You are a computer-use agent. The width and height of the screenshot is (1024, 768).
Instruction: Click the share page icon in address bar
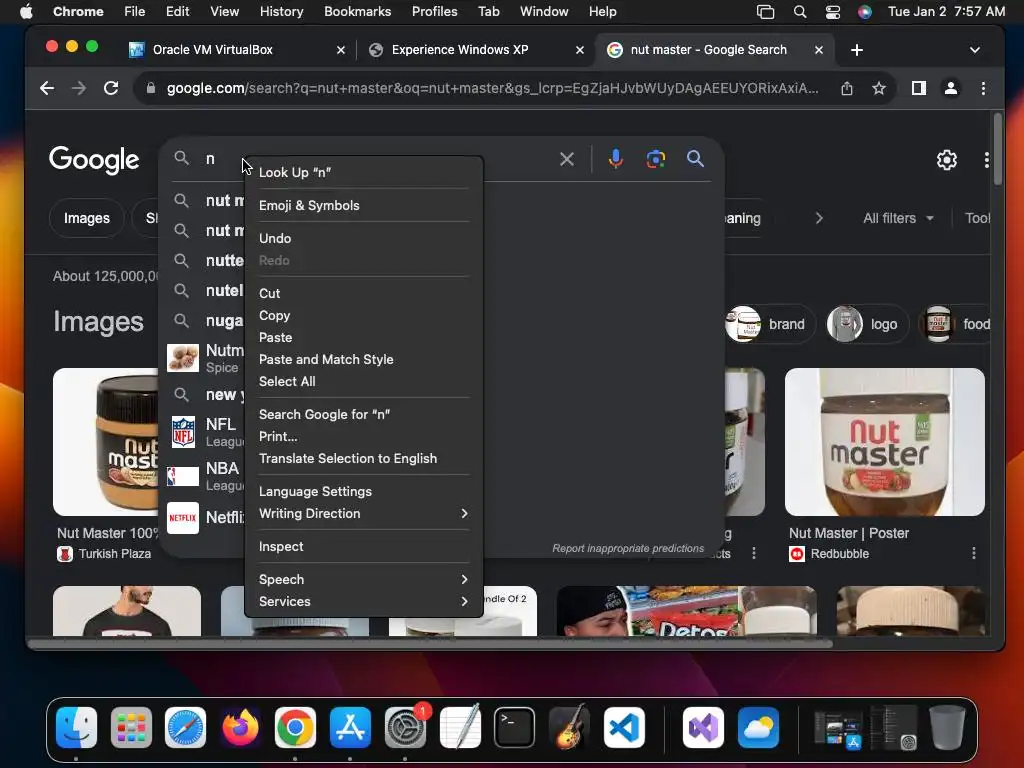tap(847, 88)
